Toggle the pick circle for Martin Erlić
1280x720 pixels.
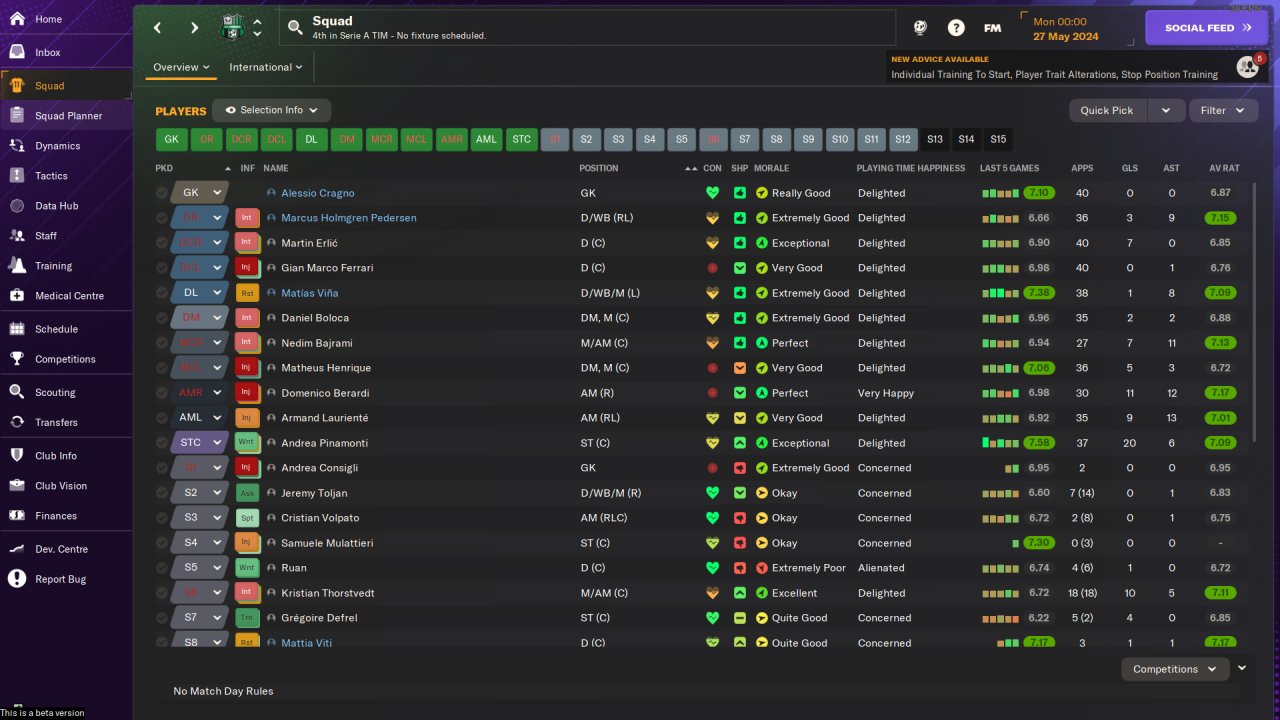(x=162, y=243)
